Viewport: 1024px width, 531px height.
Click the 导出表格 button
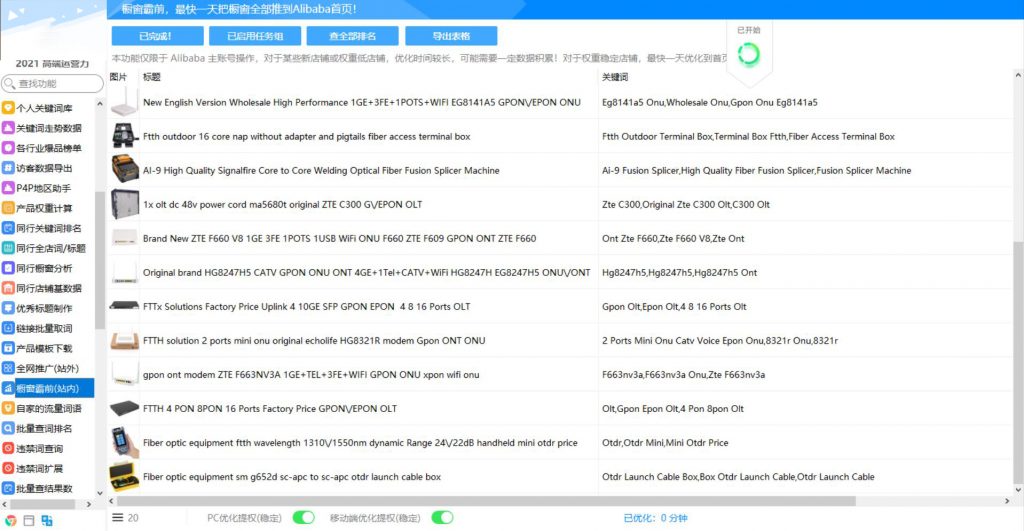tap(451, 36)
